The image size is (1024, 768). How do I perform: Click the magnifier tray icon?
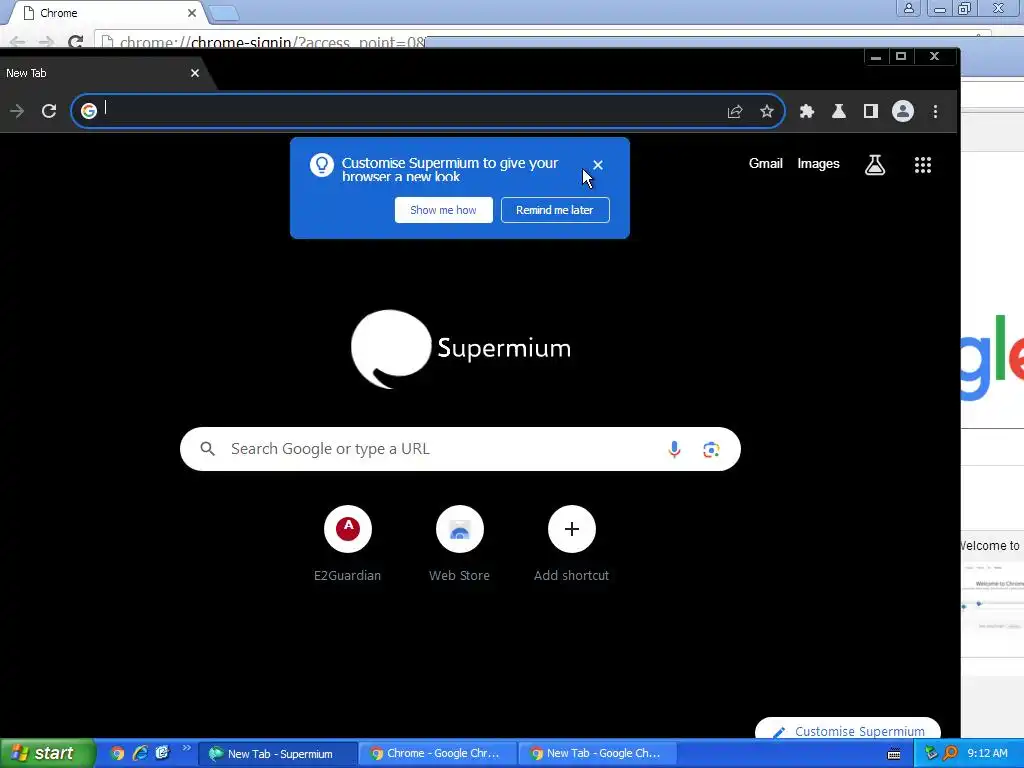[951, 754]
